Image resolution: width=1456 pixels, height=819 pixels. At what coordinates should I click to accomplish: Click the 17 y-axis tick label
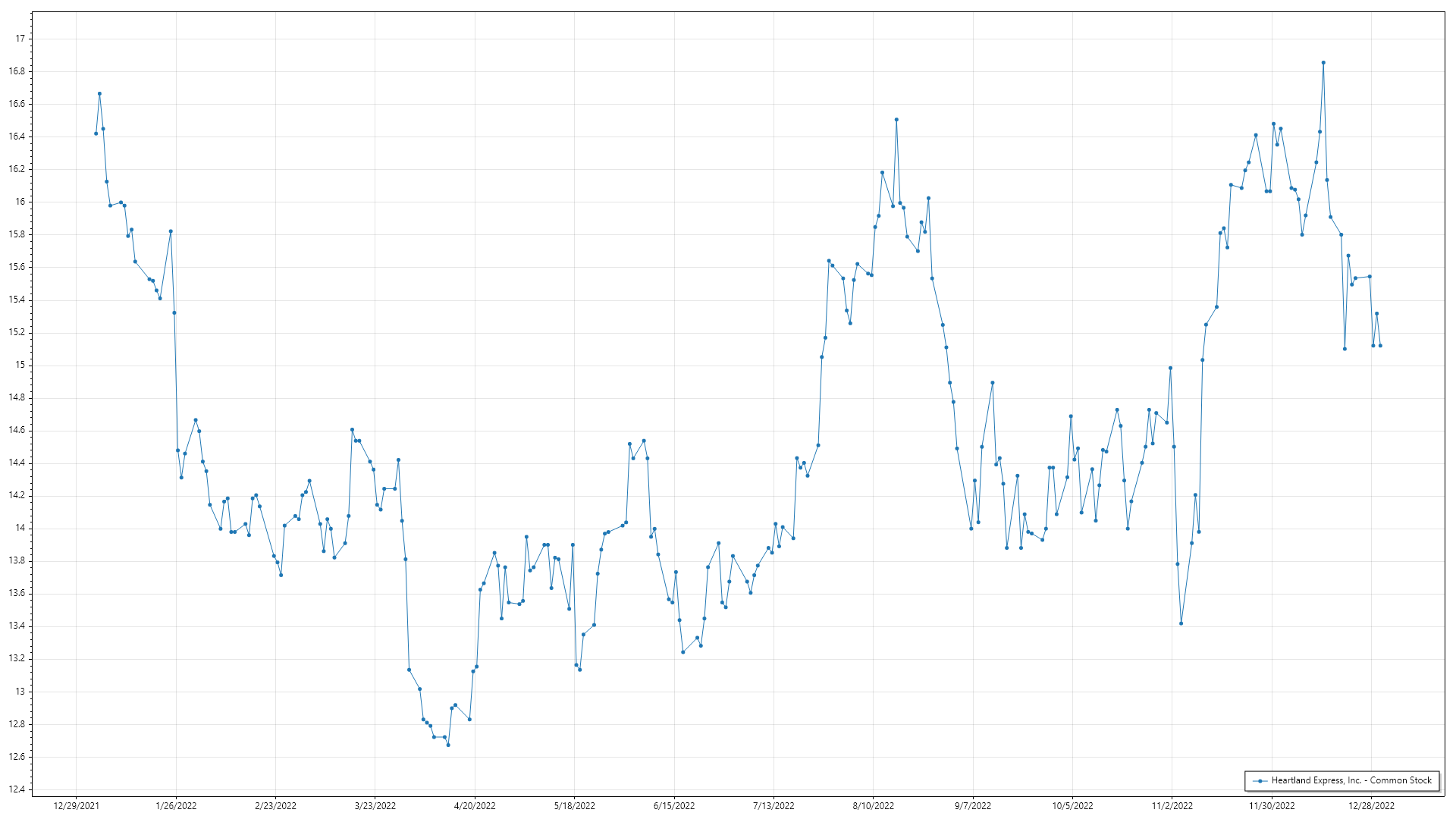[x=20, y=39]
